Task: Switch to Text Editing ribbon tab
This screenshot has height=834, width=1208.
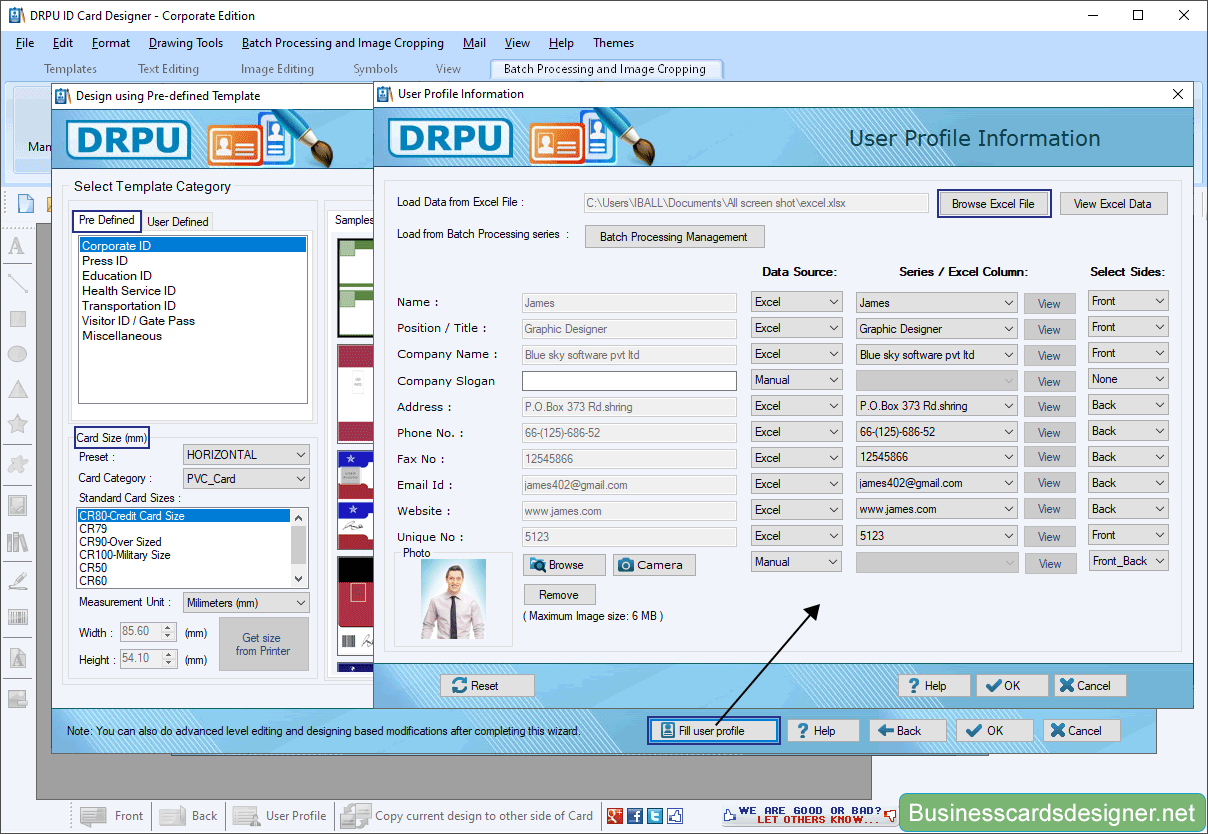Action: pyautogui.click(x=168, y=69)
